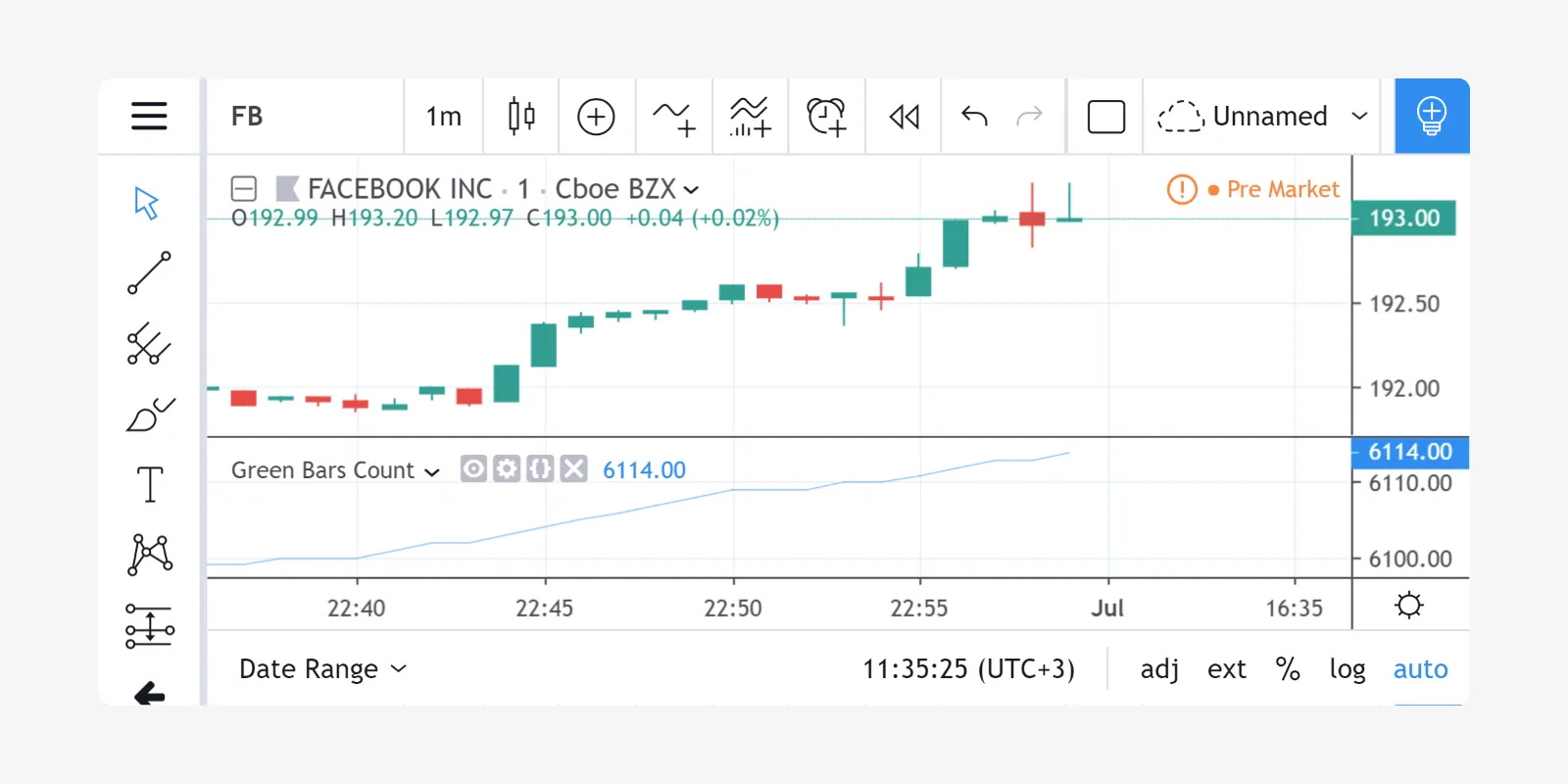
Task: Click the candlestick chart style icon
Action: [521, 116]
